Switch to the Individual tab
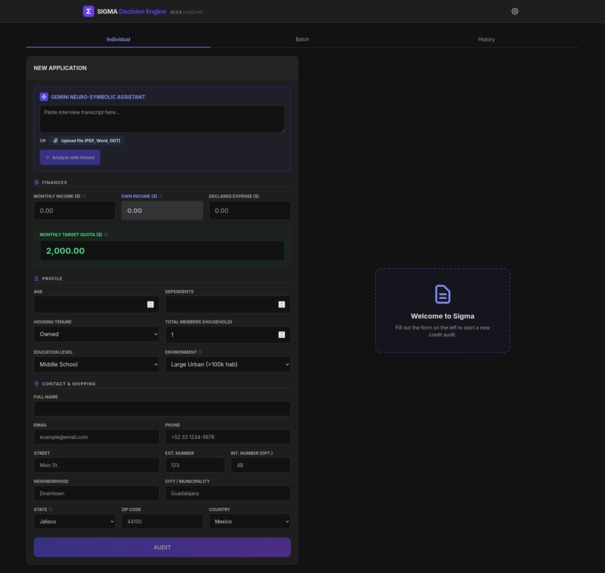Image resolution: width=605 pixels, height=573 pixels. point(118,39)
